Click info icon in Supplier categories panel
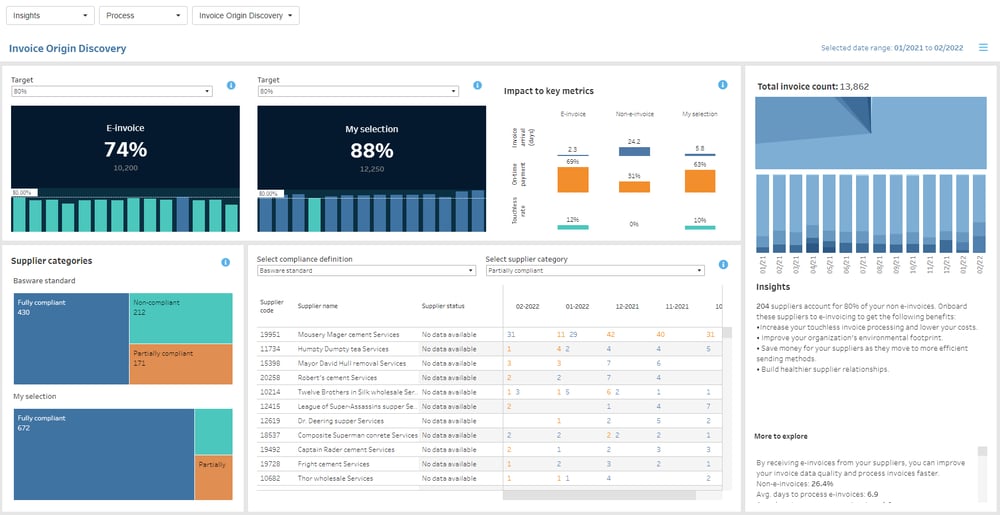The height and width of the screenshot is (515, 1000). point(225,262)
